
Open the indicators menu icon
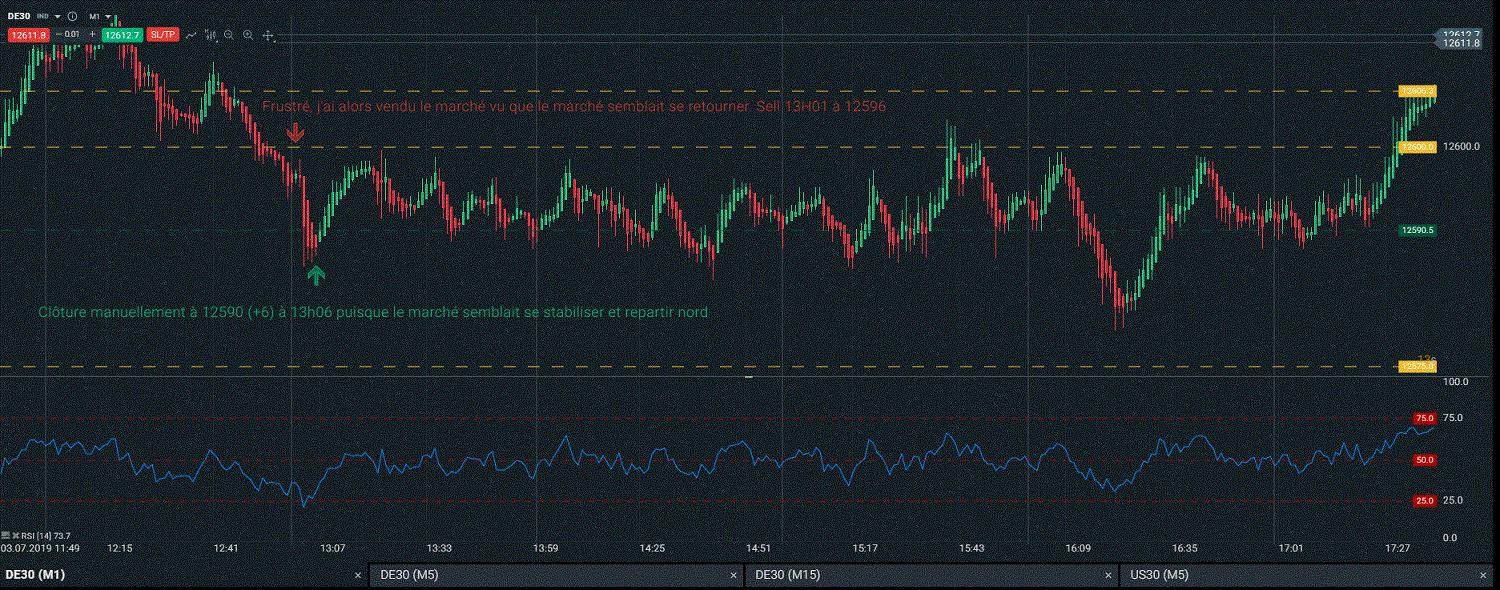click(211, 35)
